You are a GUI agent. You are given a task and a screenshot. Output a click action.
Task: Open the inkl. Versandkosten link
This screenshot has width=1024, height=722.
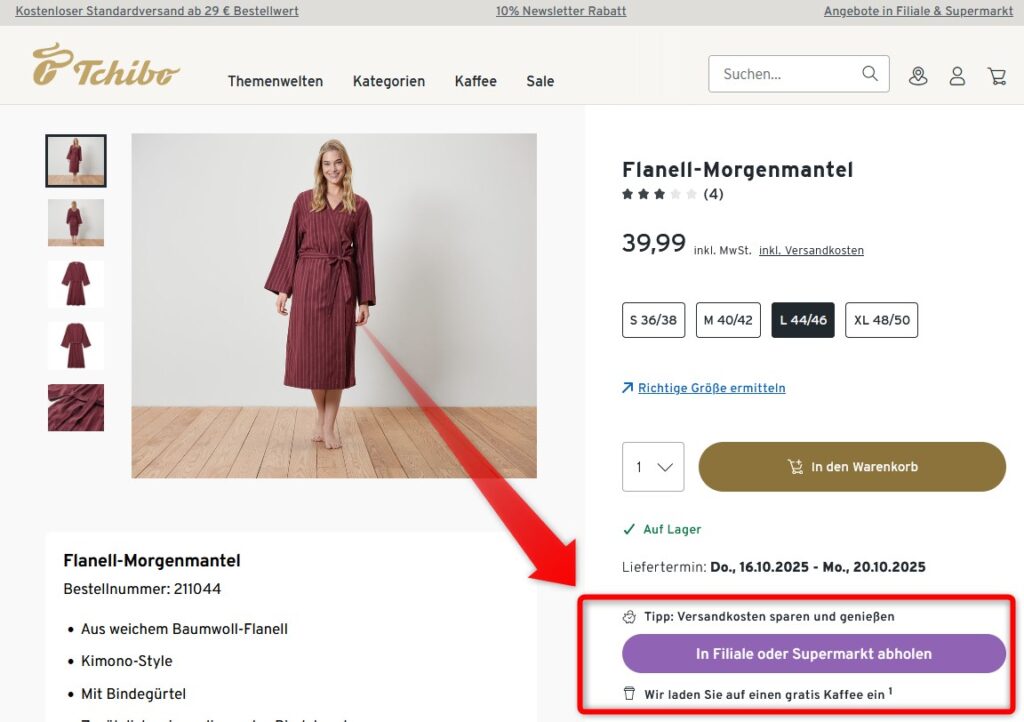point(811,250)
